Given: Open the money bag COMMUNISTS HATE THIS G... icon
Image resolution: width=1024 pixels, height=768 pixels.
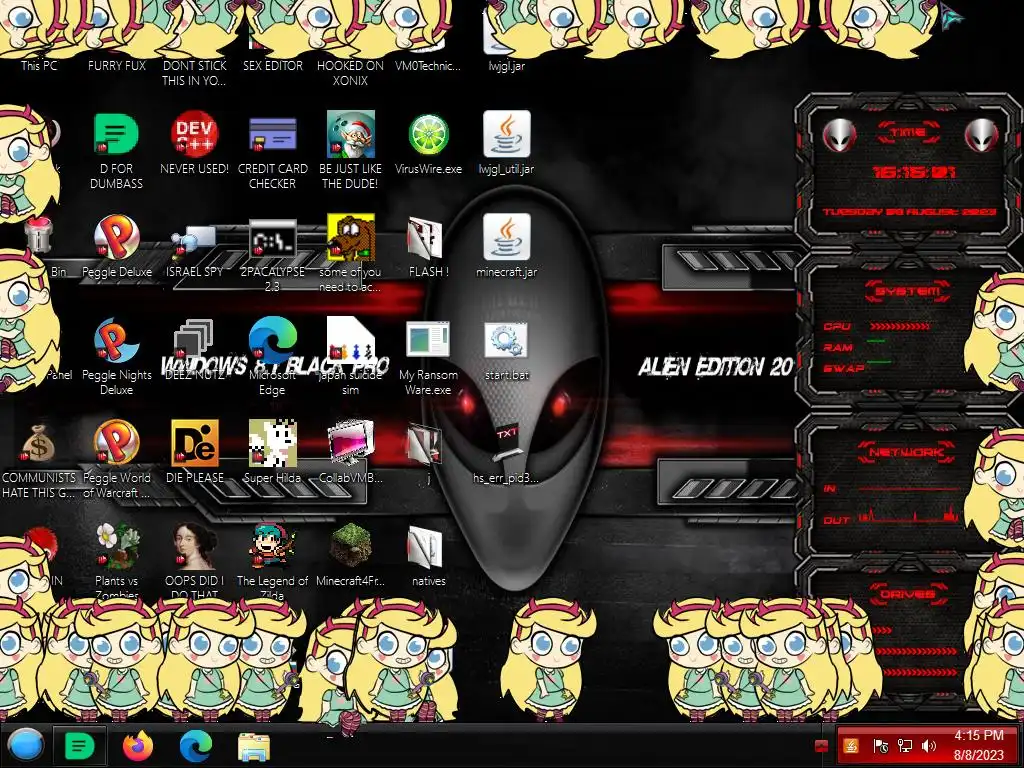Looking at the screenshot, I should click(38, 444).
